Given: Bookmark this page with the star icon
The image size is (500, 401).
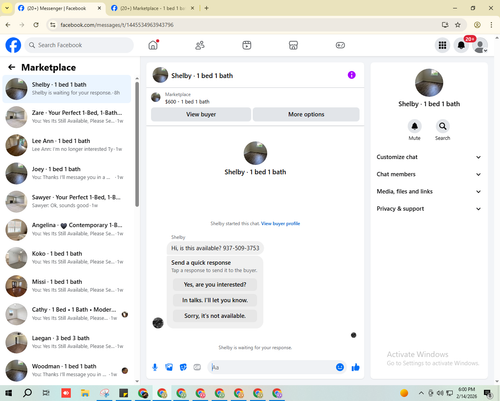Looking at the screenshot, I should click(458, 25).
